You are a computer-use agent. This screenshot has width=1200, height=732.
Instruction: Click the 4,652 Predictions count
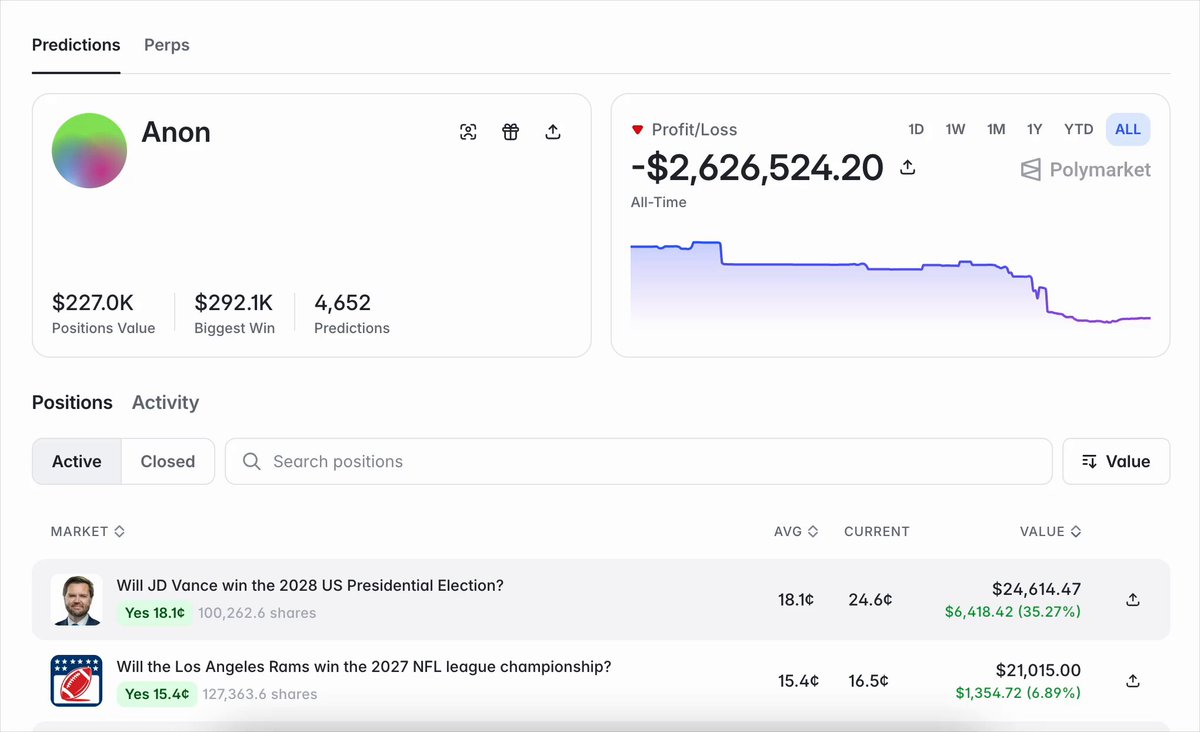[342, 302]
